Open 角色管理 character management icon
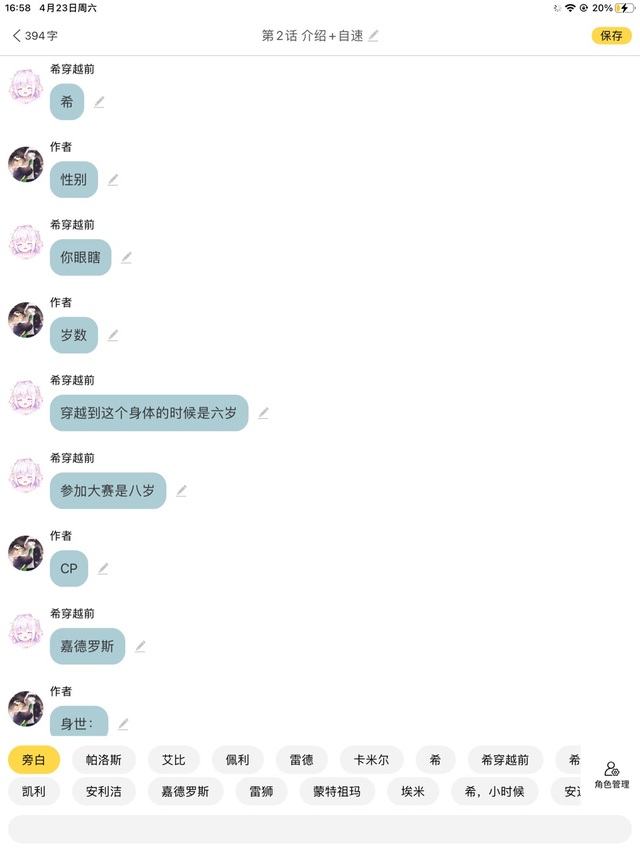The height and width of the screenshot is (853, 640). click(x=612, y=775)
